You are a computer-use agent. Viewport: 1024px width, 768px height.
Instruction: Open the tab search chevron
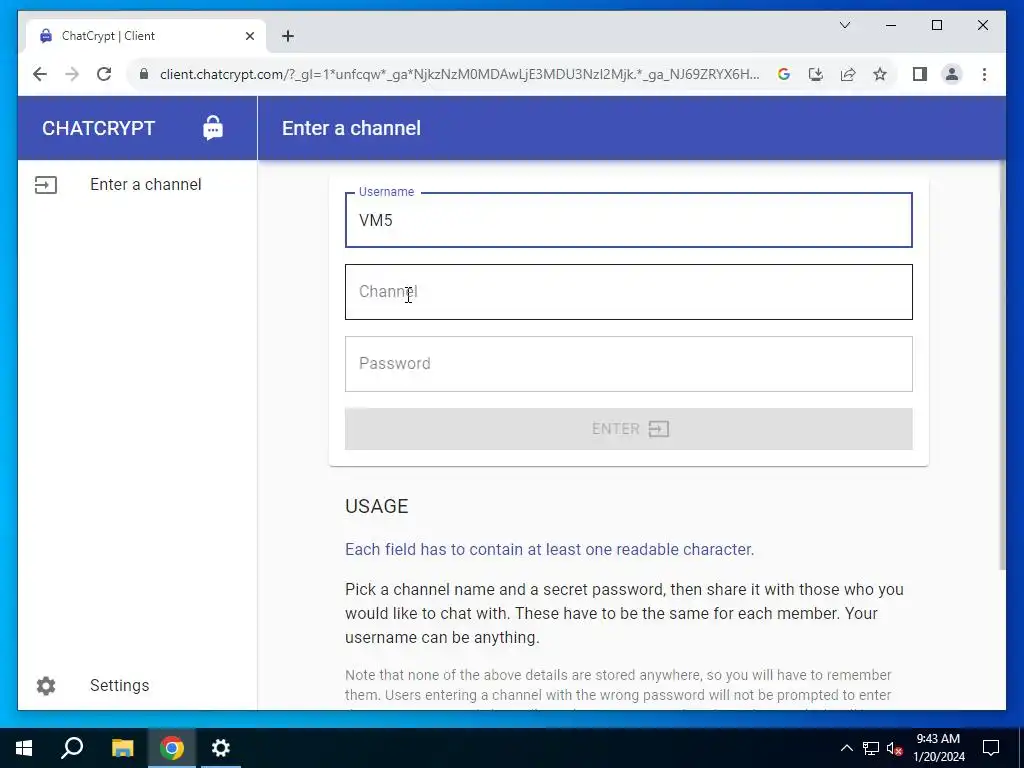tap(844, 25)
